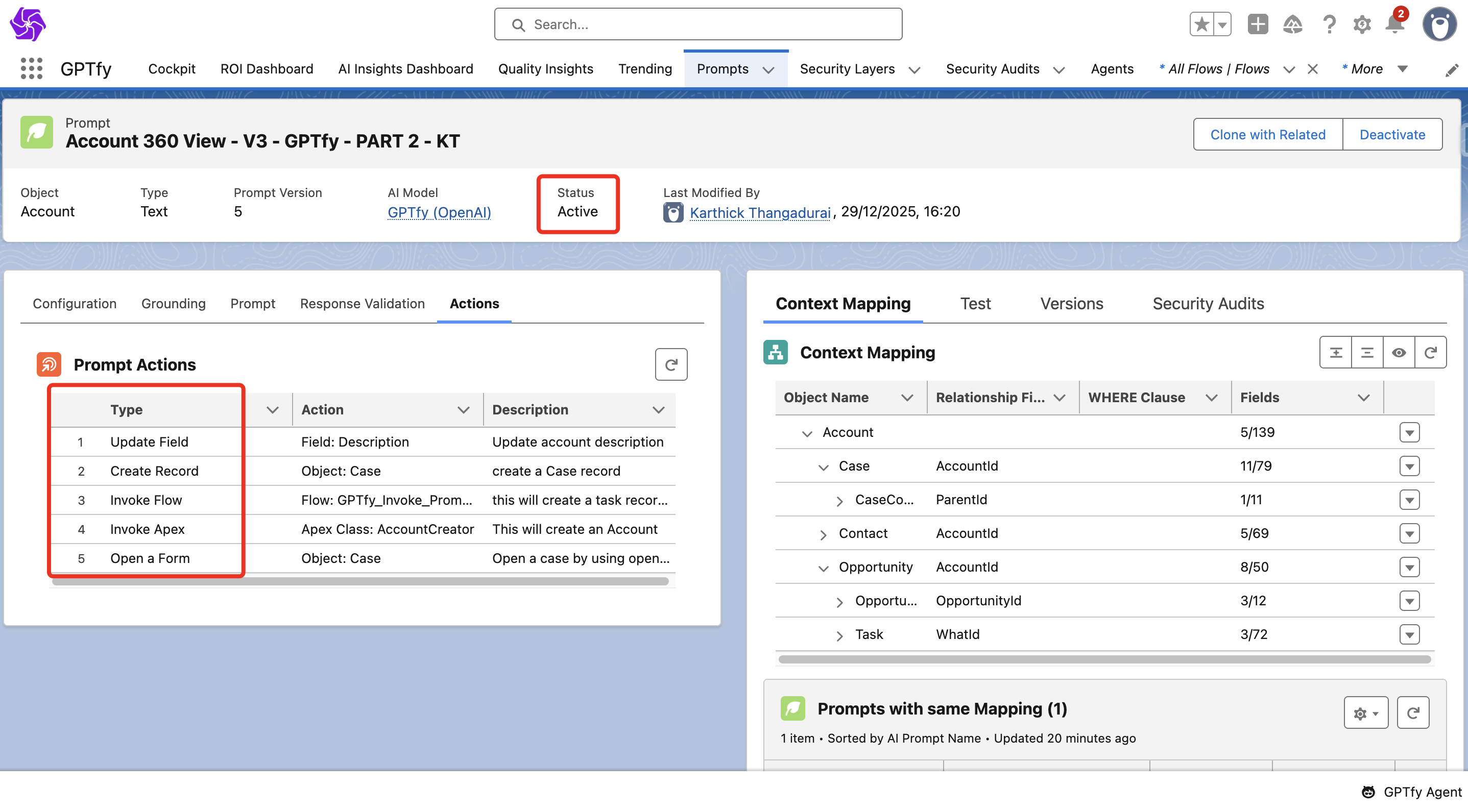Click the Clone with Related button
Viewport: 1468px width, 812px height.
coord(1267,134)
